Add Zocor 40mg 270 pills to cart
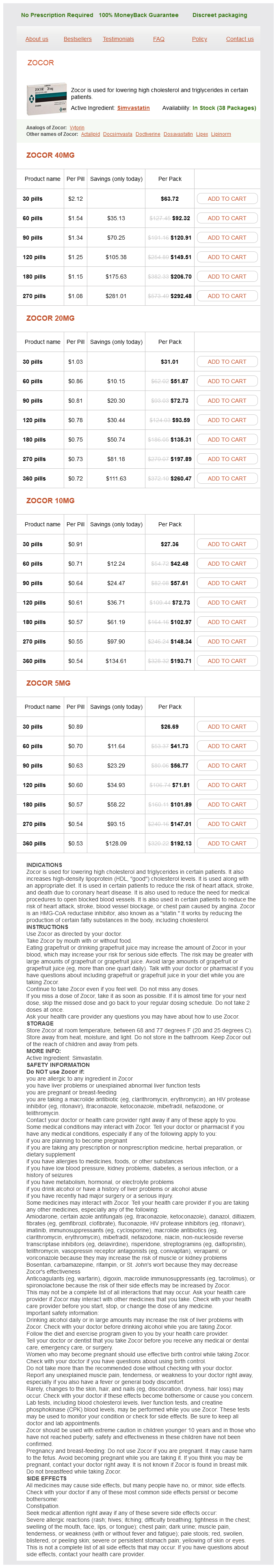Viewport: 277px width, 1568px height. pyautogui.click(x=227, y=296)
